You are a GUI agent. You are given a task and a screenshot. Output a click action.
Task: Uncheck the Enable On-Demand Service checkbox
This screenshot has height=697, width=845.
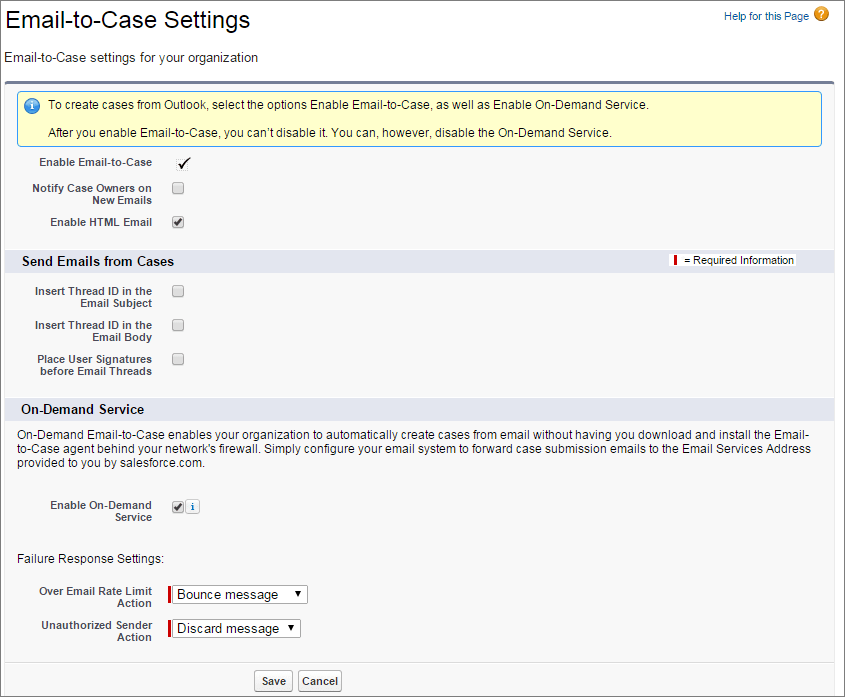tap(177, 506)
